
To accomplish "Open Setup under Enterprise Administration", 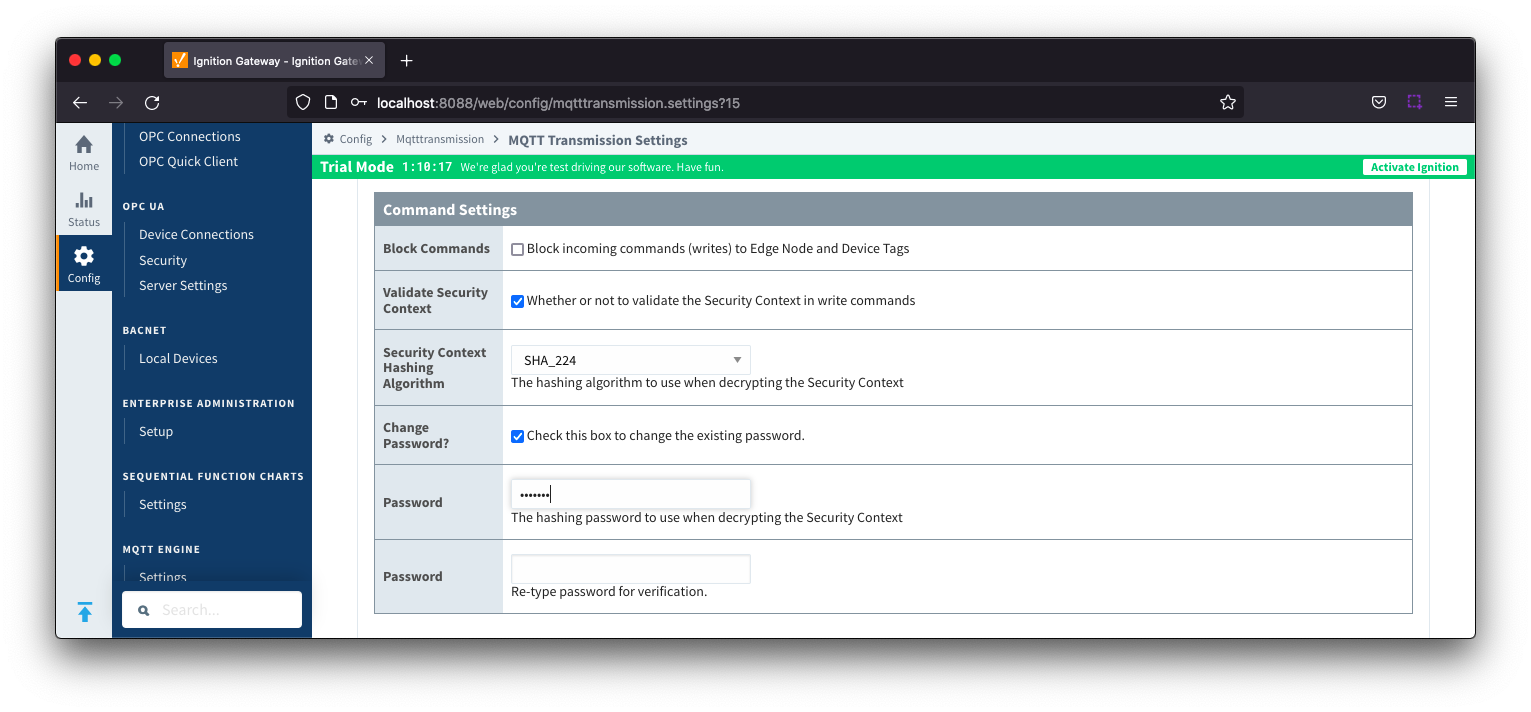I will [156, 431].
